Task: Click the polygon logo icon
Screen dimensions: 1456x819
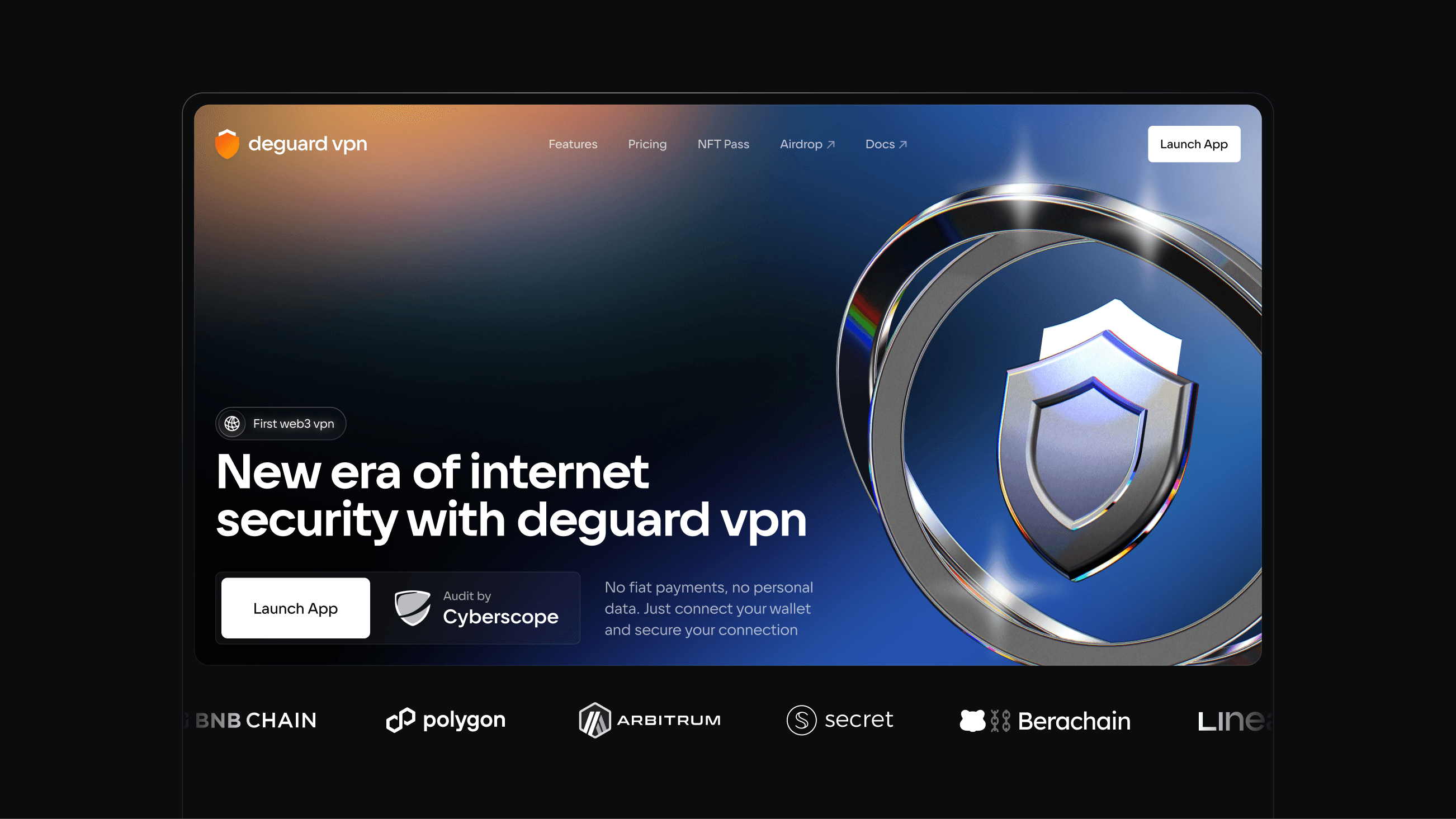Action: pos(401,720)
